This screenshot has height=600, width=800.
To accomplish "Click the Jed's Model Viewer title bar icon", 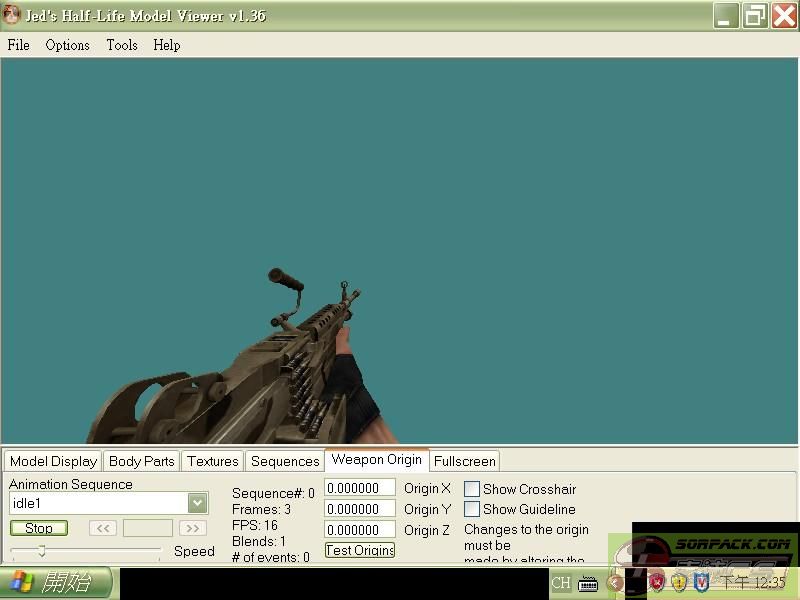I will tap(10, 15).
